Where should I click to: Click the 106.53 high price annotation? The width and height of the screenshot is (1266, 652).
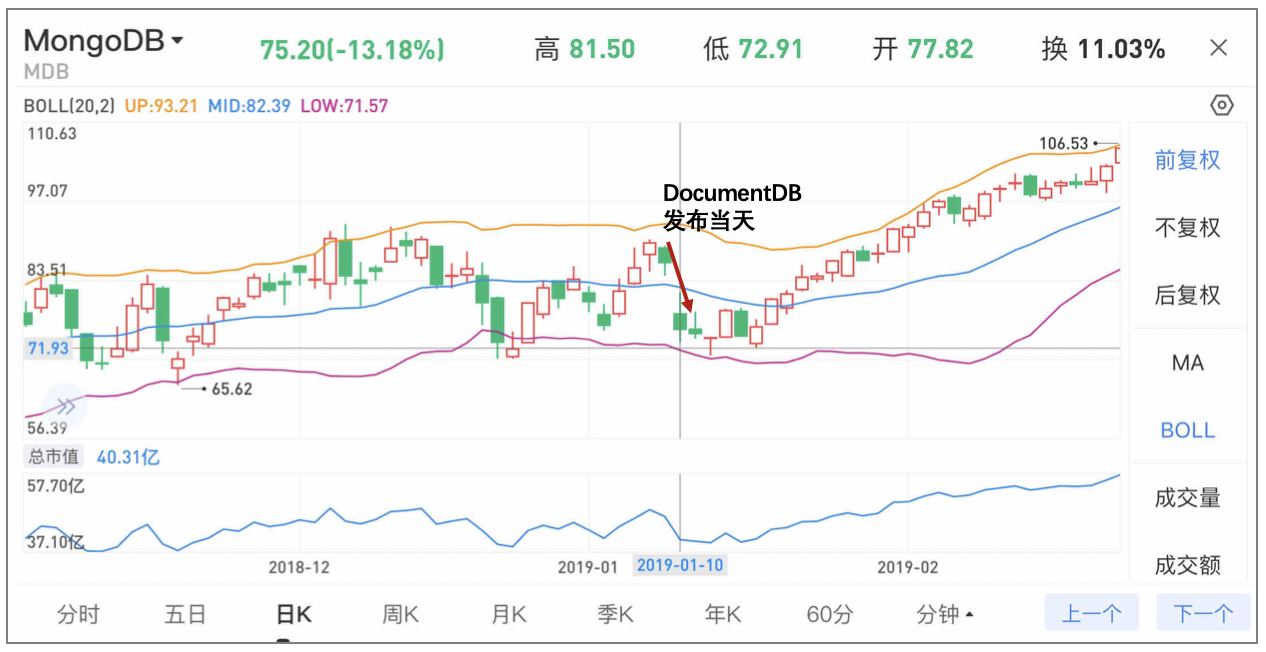point(1063,144)
